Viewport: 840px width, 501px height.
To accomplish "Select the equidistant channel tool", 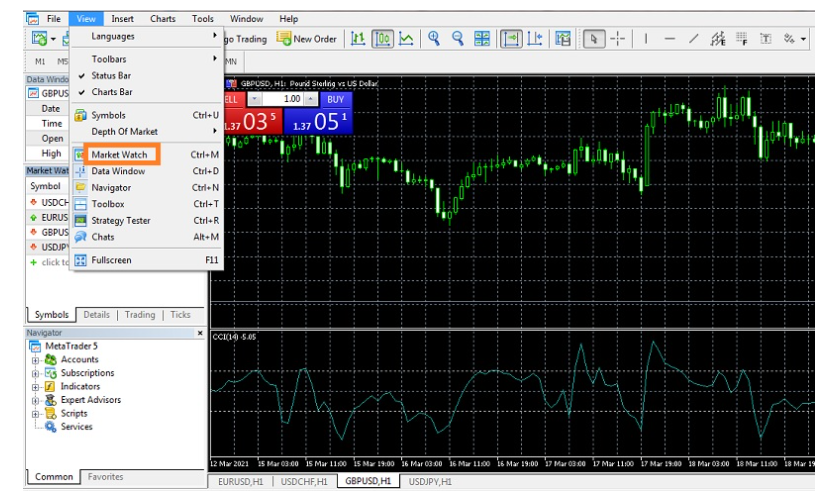I will coord(717,39).
